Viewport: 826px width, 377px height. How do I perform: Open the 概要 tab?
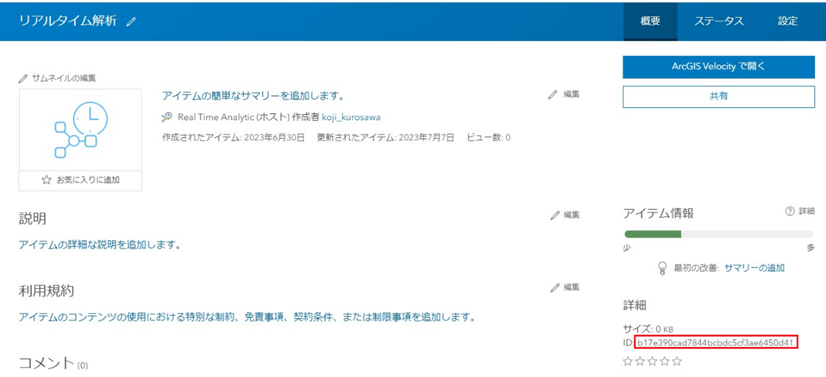point(651,22)
